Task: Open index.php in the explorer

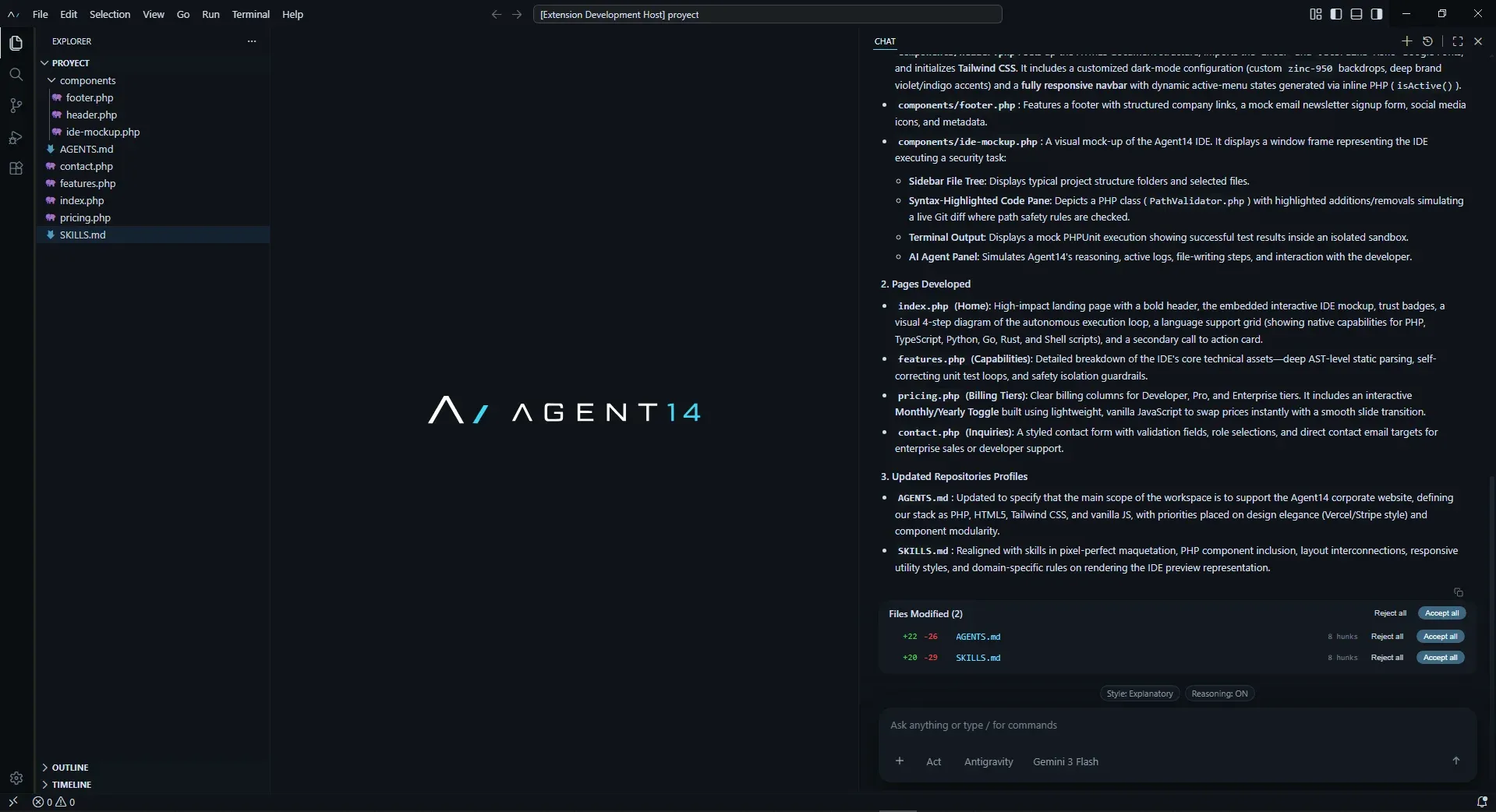Action: [x=153, y=200]
